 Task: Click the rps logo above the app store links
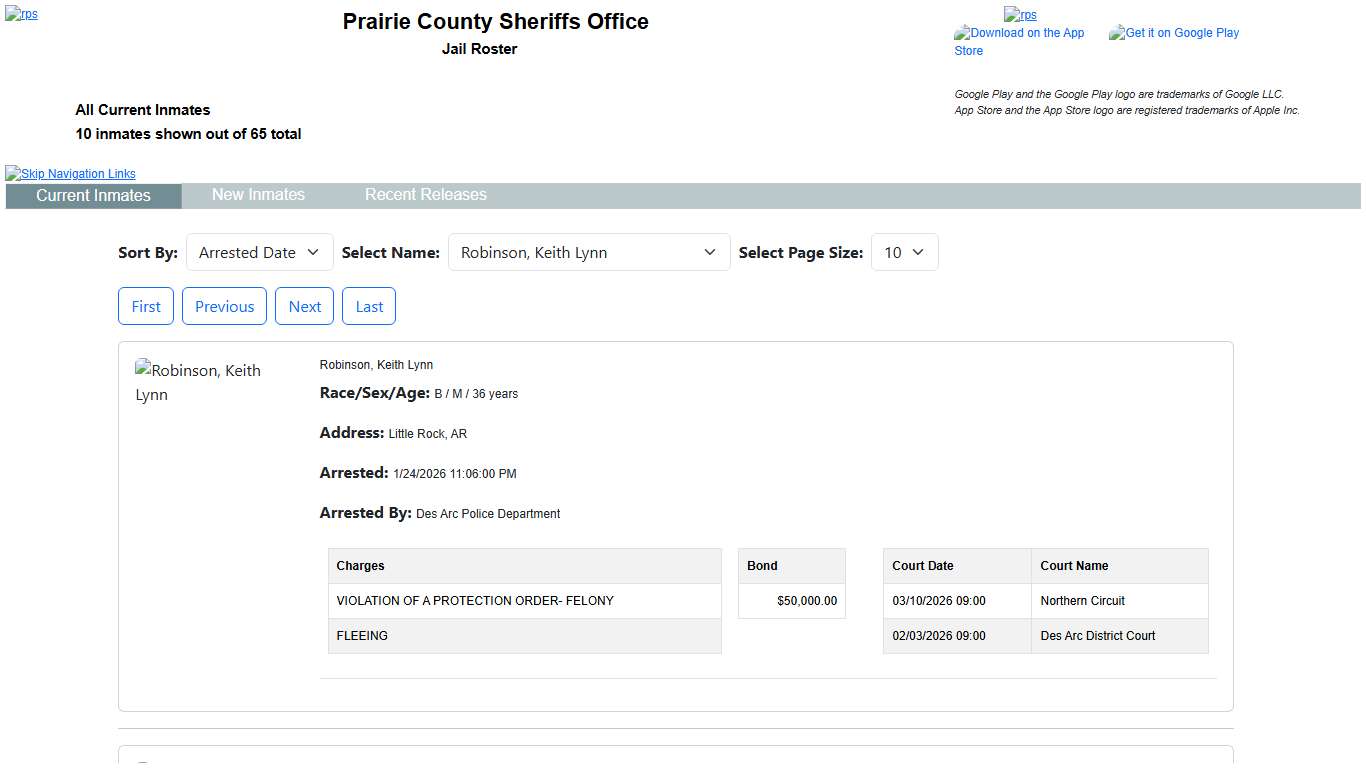[1020, 14]
